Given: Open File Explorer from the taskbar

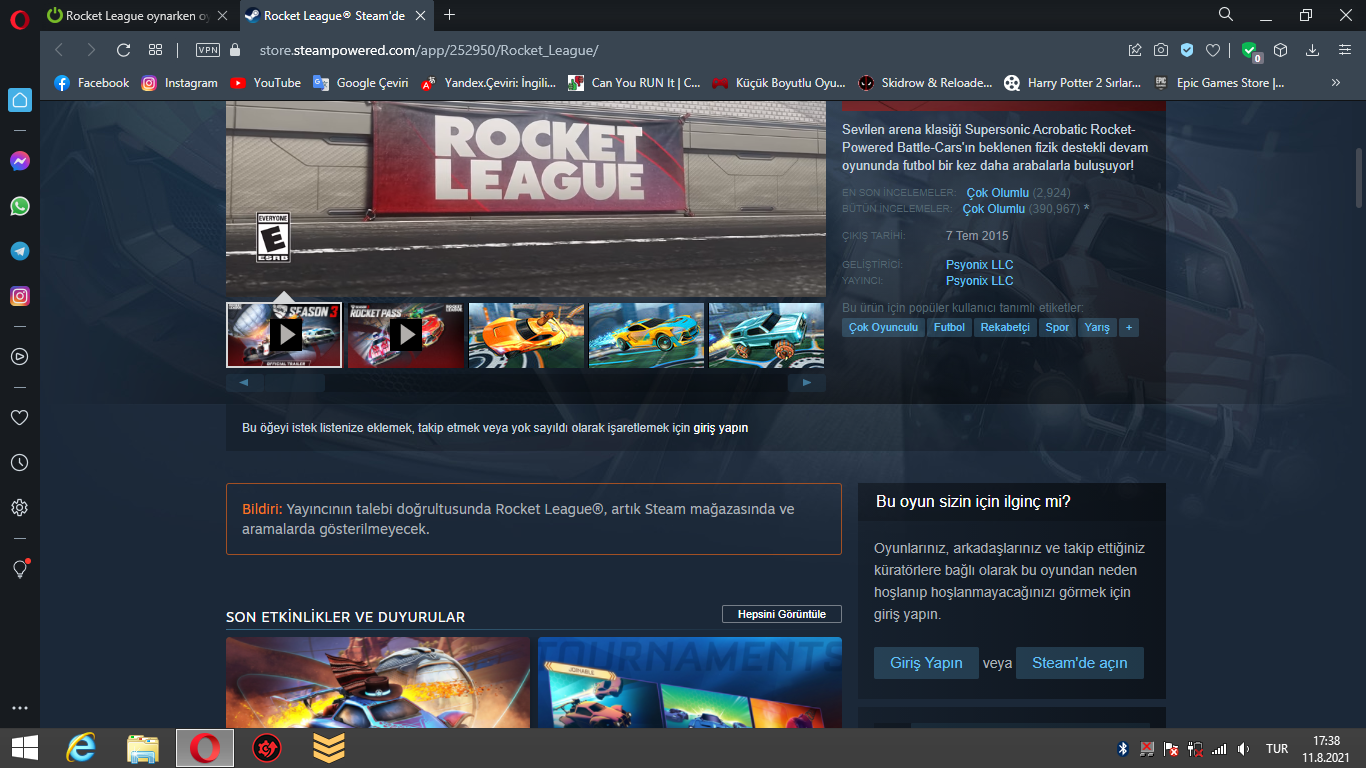Looking at the screenshot, I should click(143, 747).
